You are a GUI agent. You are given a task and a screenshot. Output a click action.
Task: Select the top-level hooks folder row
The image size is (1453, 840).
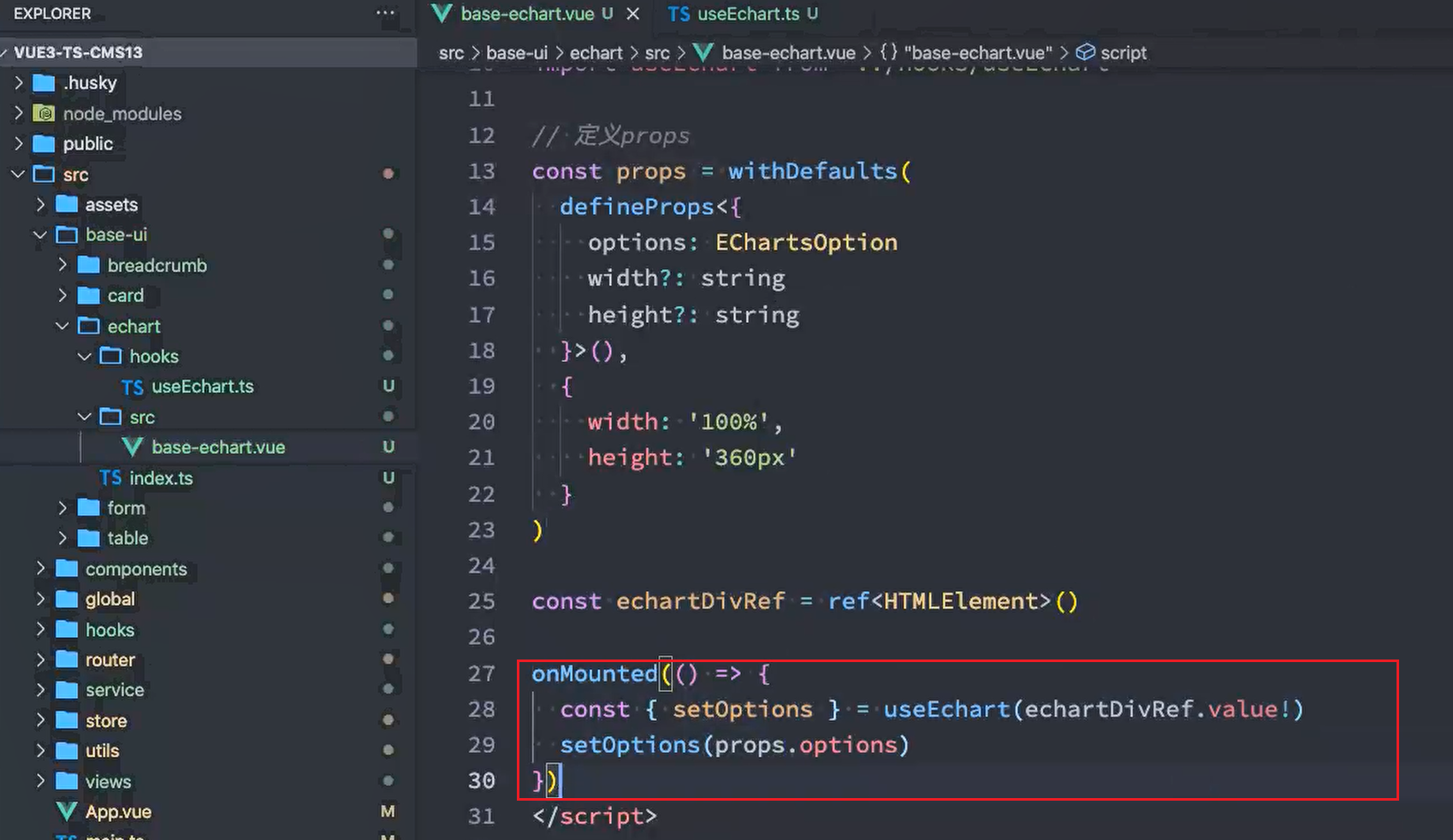click(x=208, y=630)
